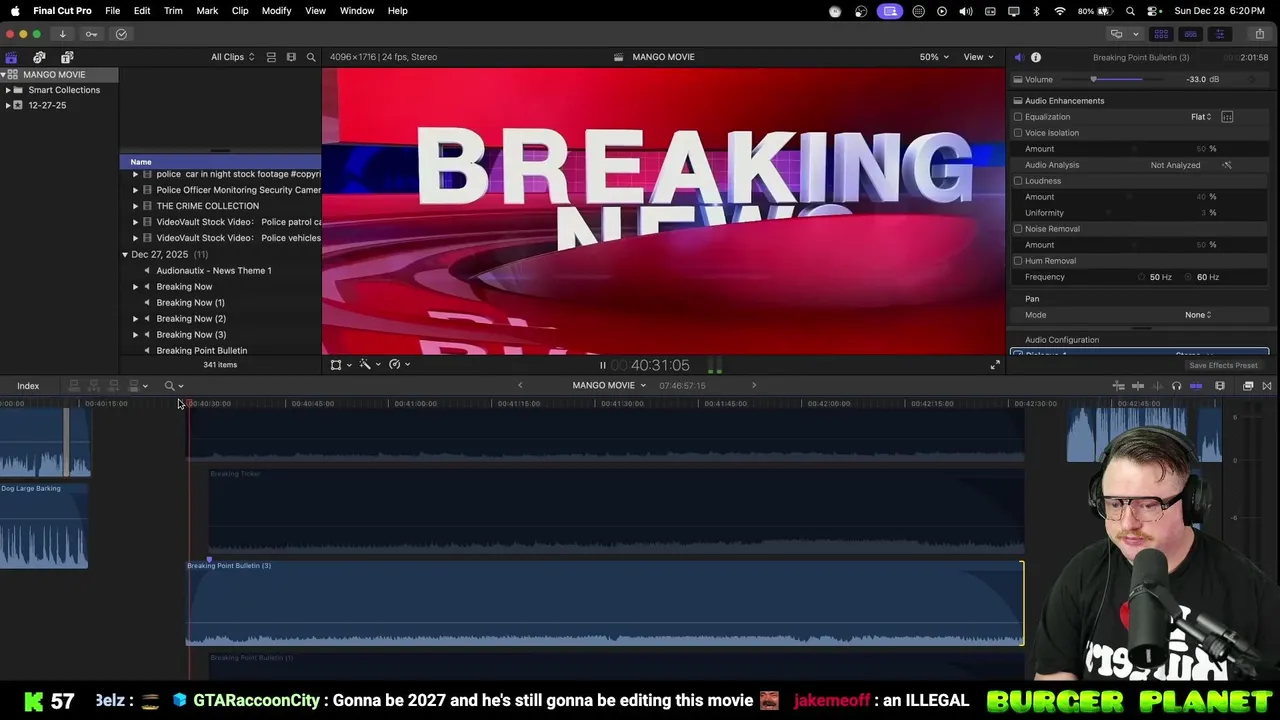Show or hide the Inspector button
This screenshot has height=720, width=1280.
pyautogui.click(x=1219, y=34)
